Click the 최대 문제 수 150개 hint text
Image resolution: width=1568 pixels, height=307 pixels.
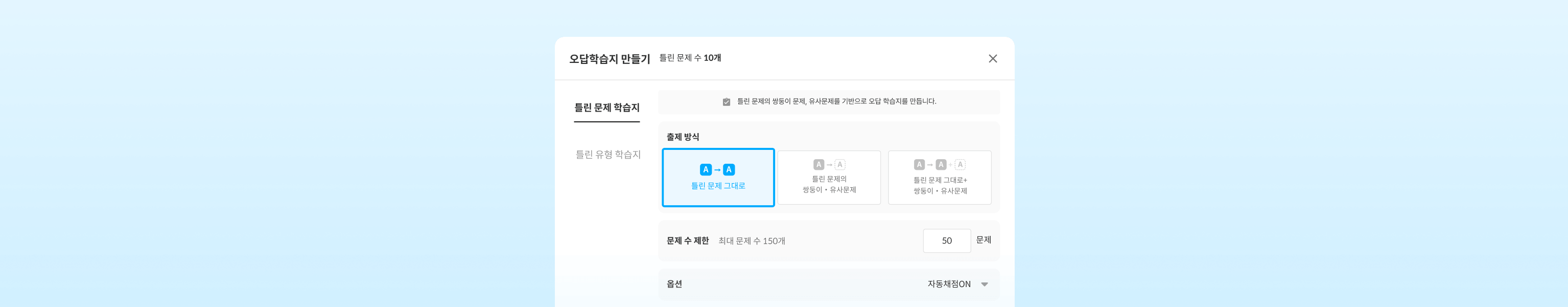point(751,241)
